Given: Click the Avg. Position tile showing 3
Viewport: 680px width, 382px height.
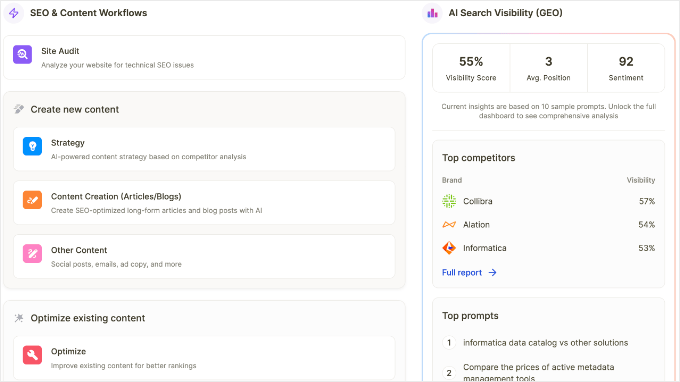Looking at the screenshot, I should click(x=549, y=68).
